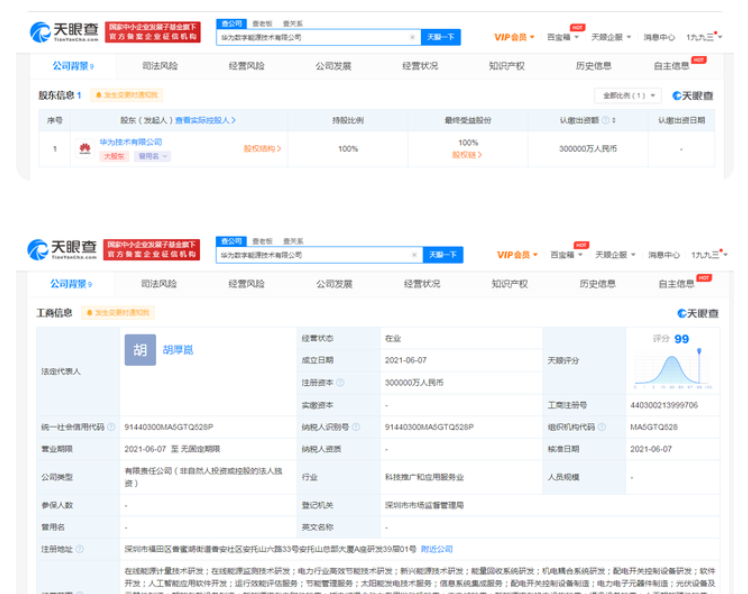Click Tianyancha logo above the 工商信息 section

pyautogui.click(x=62, y=250)
